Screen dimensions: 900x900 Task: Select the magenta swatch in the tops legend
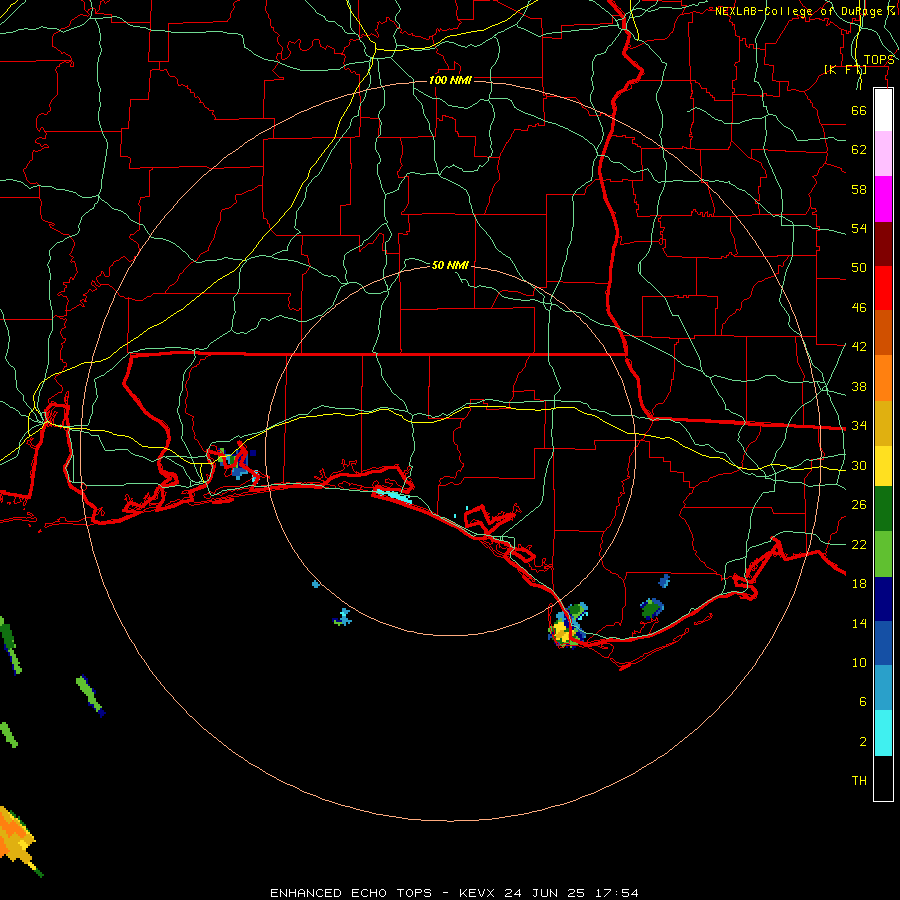[x=883, y=199]
